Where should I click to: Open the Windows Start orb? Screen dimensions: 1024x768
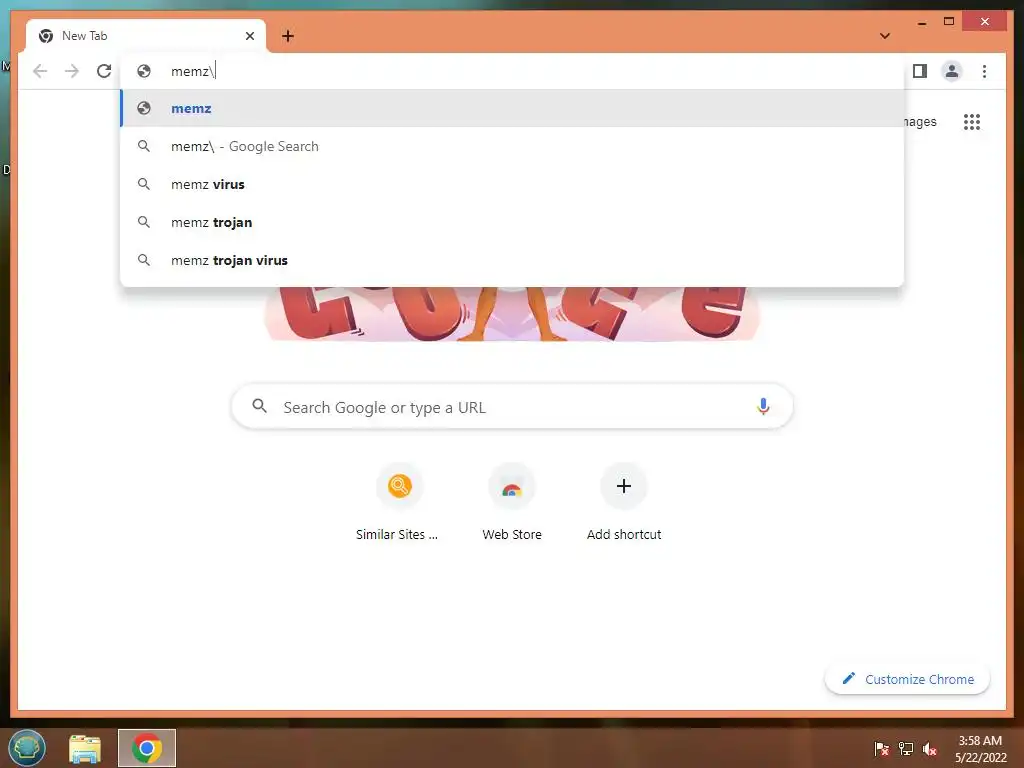[27, 748]
